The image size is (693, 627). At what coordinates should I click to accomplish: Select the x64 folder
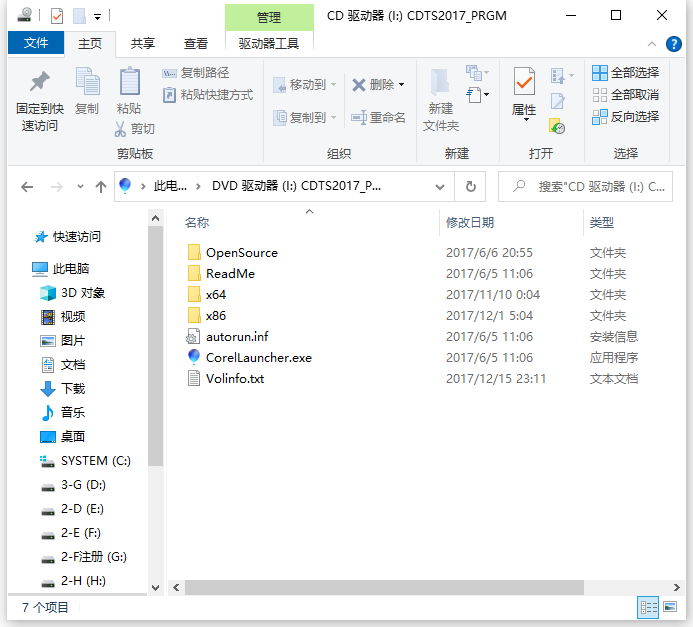tap(216, 295)
